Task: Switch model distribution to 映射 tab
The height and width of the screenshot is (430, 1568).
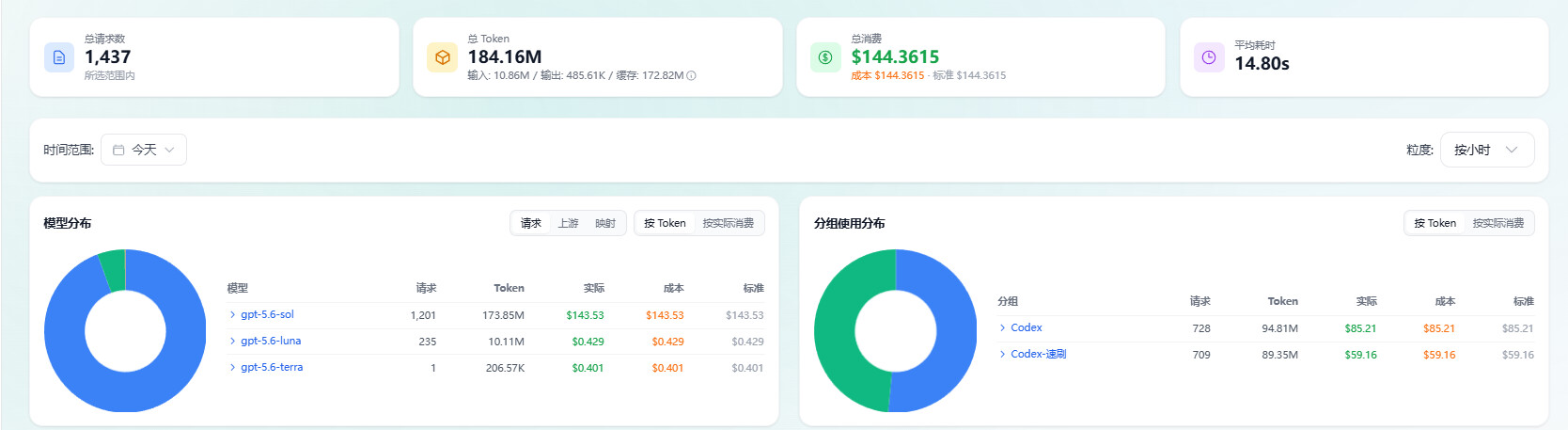Action: [605, 223]
